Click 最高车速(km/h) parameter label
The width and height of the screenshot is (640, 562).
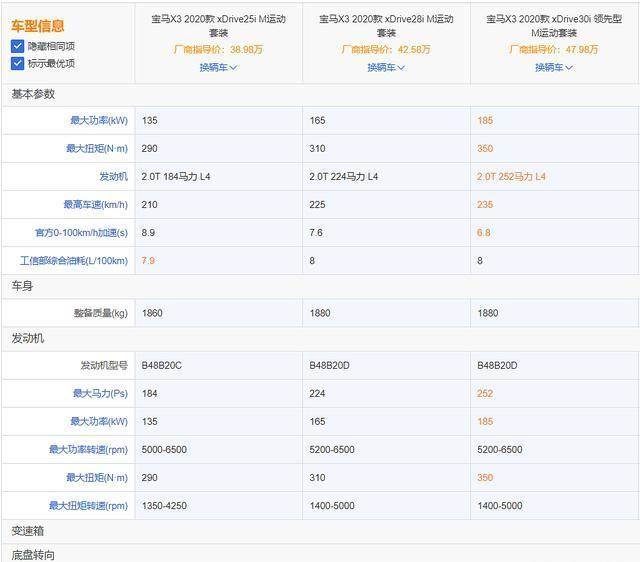96,205
